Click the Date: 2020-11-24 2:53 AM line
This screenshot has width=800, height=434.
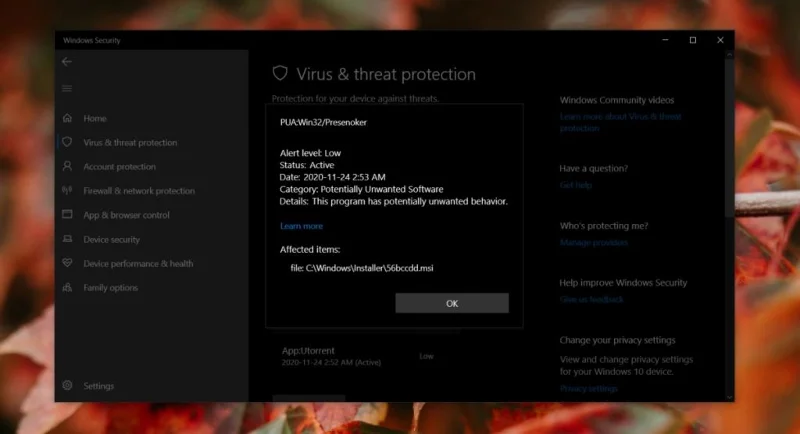332,177
